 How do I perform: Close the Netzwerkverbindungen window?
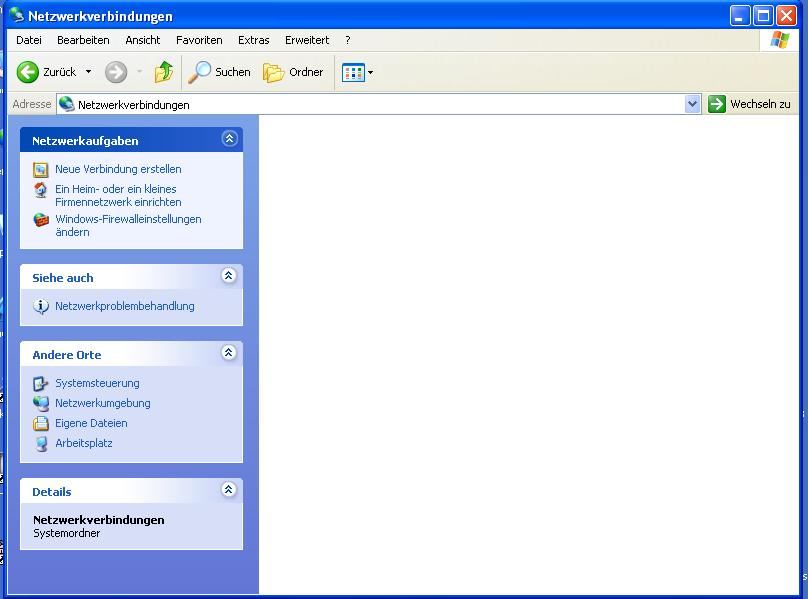pos(786,15)
